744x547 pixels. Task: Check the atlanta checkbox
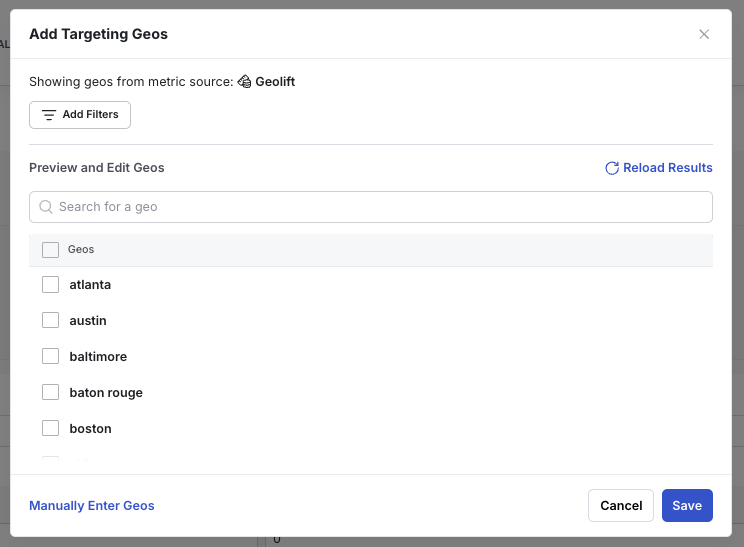pos(51,285)
